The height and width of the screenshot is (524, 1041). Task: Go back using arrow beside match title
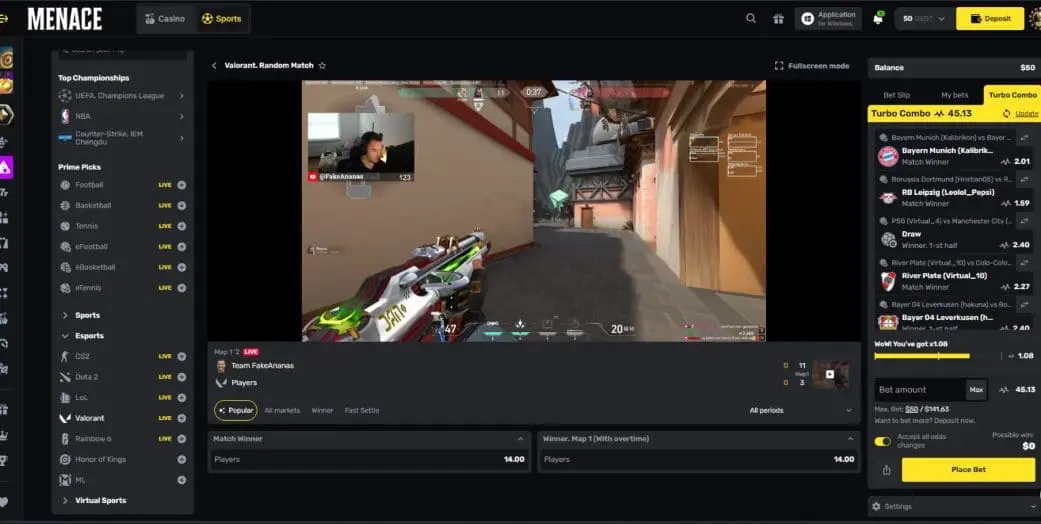214,66
